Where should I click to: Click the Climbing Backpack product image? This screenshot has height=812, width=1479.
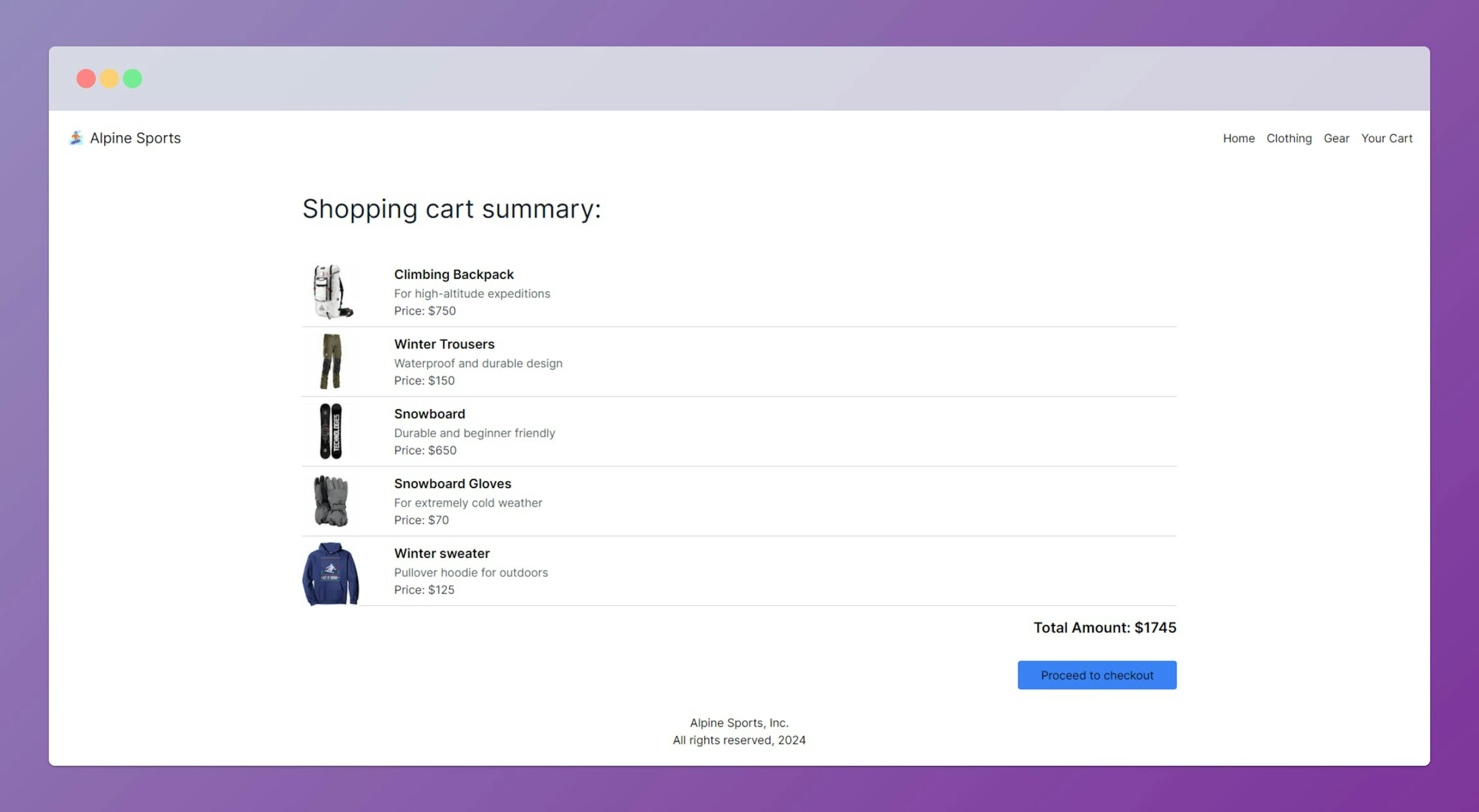click(x=331, y=291)
